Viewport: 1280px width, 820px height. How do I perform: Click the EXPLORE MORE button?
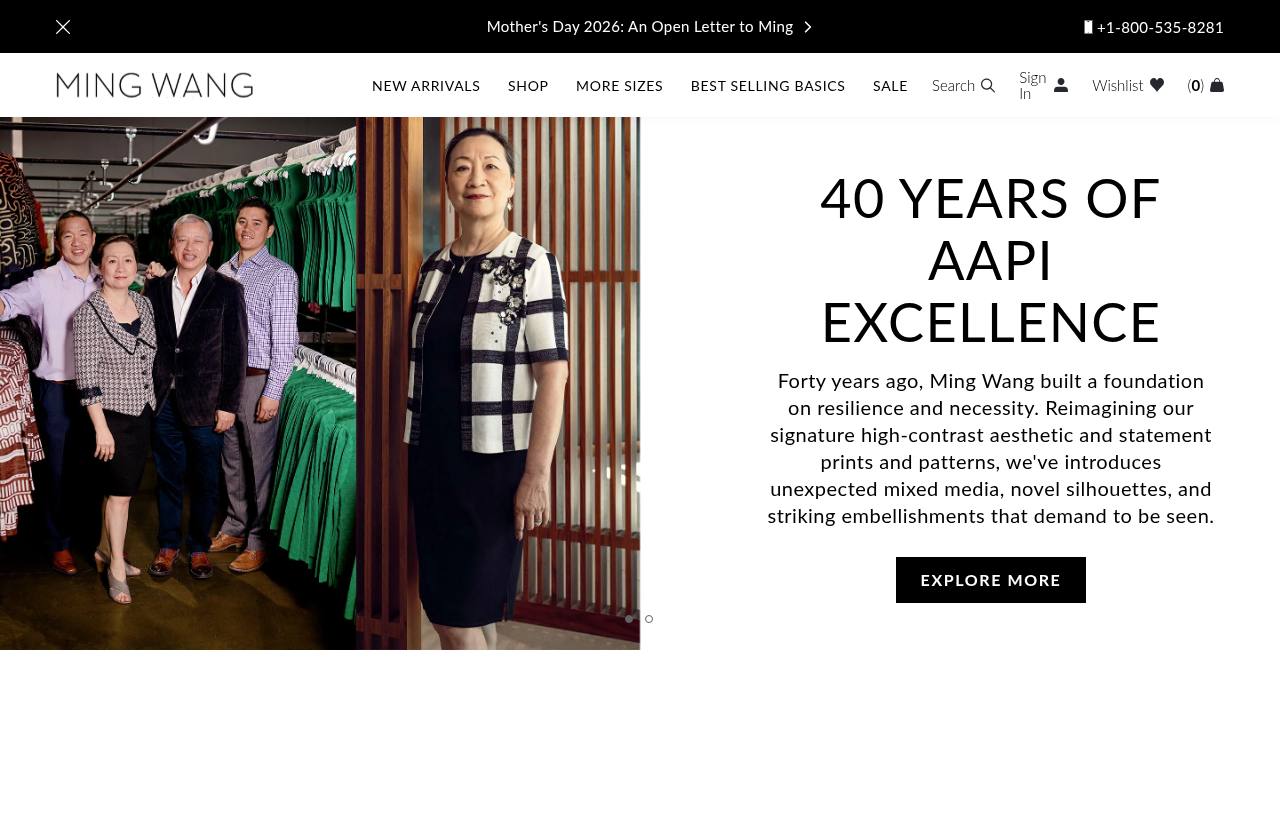(990, 580)
